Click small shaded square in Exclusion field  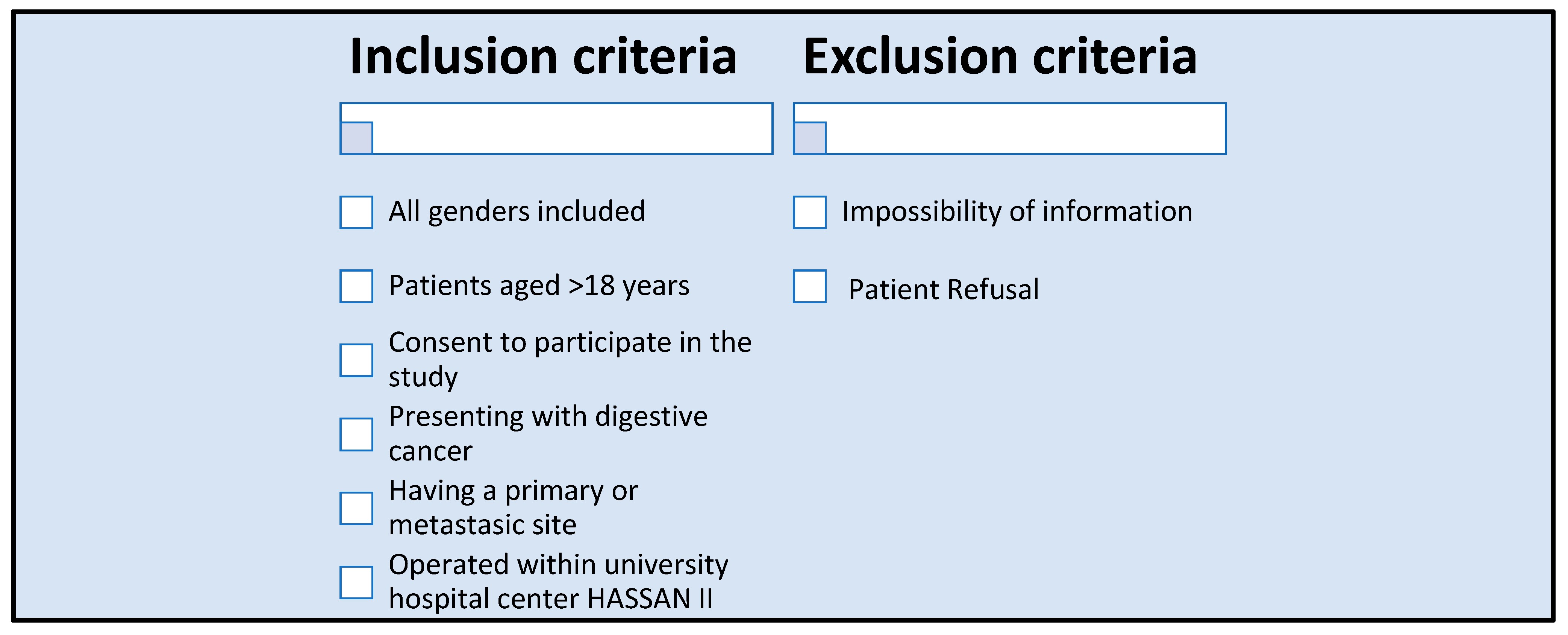pos(810,138)
